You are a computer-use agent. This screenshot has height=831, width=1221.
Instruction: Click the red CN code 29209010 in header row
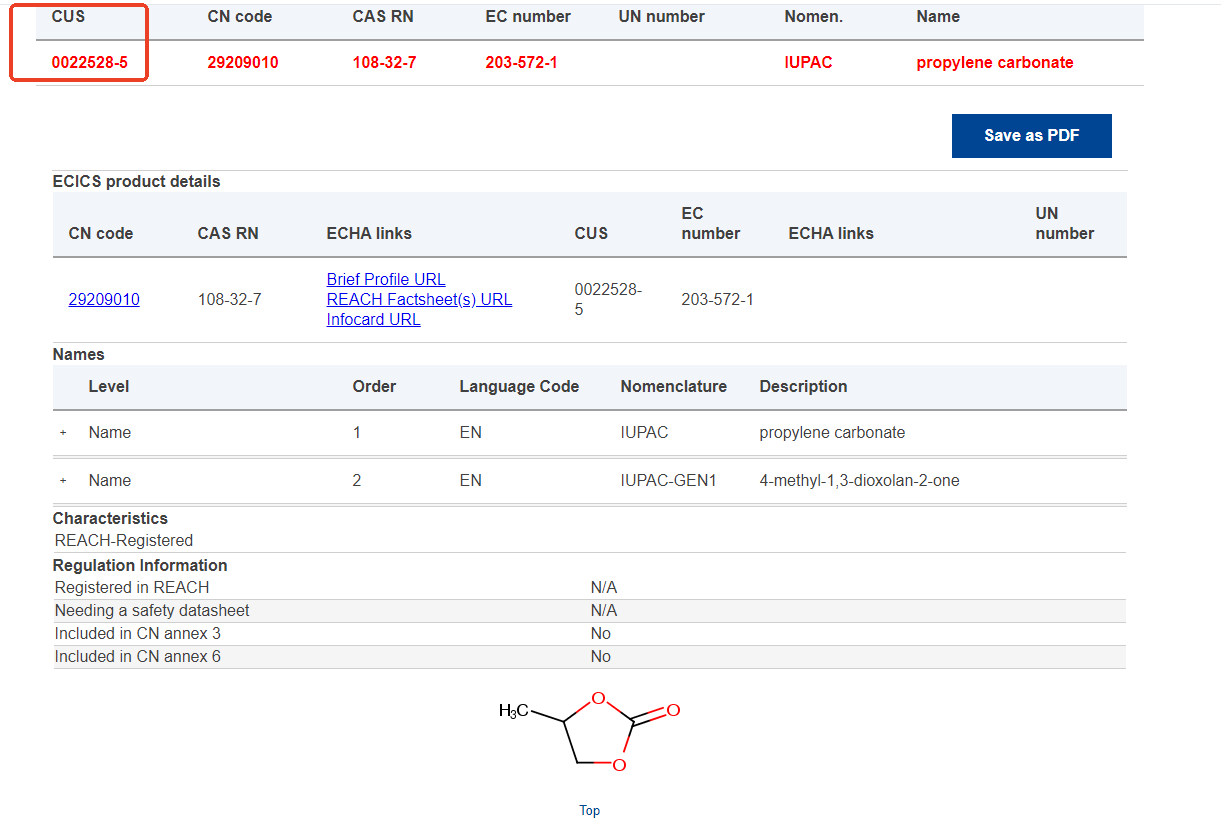243,63
